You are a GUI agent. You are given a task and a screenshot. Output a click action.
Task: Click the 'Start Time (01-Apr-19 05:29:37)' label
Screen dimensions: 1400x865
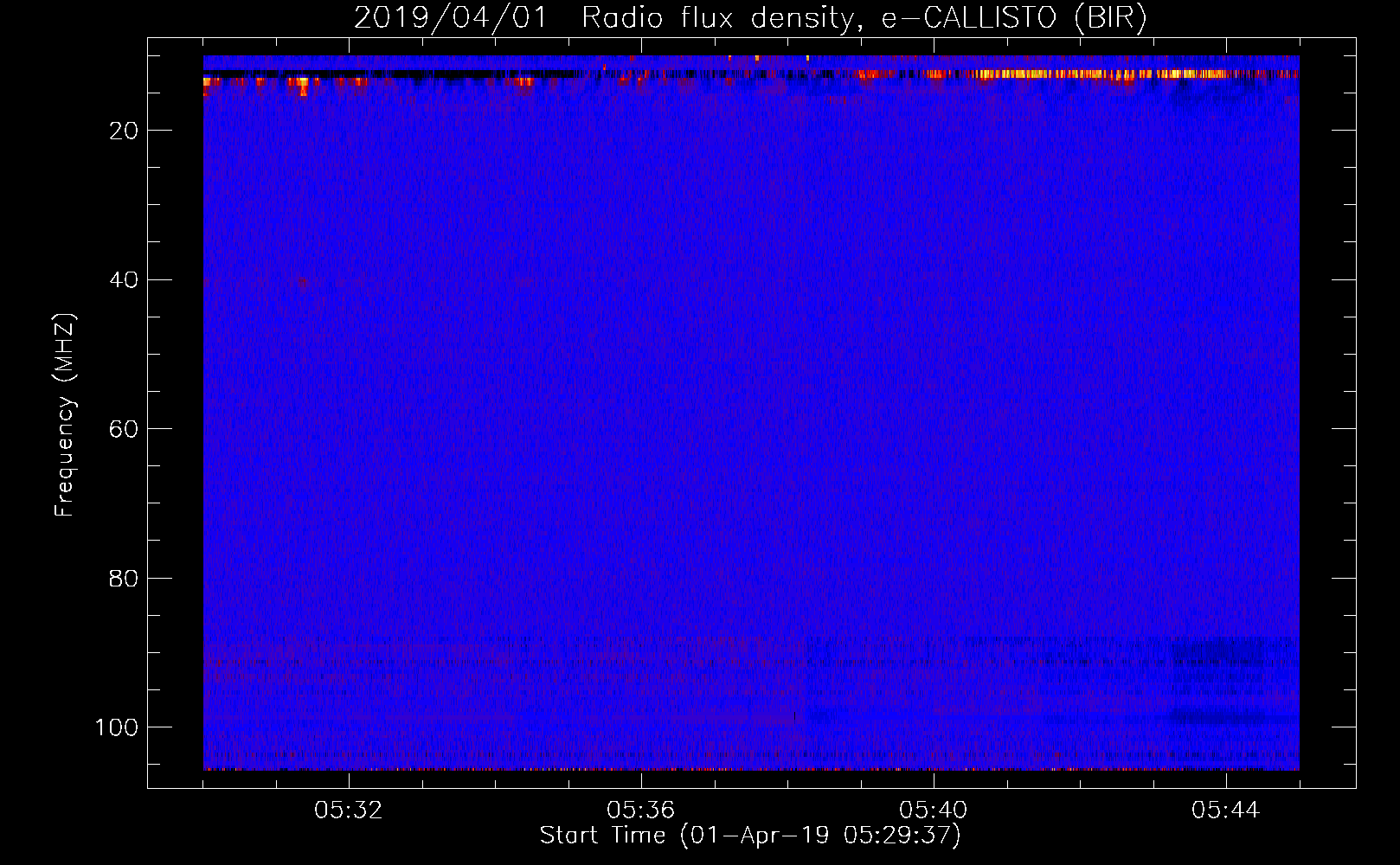click(750, 836)
